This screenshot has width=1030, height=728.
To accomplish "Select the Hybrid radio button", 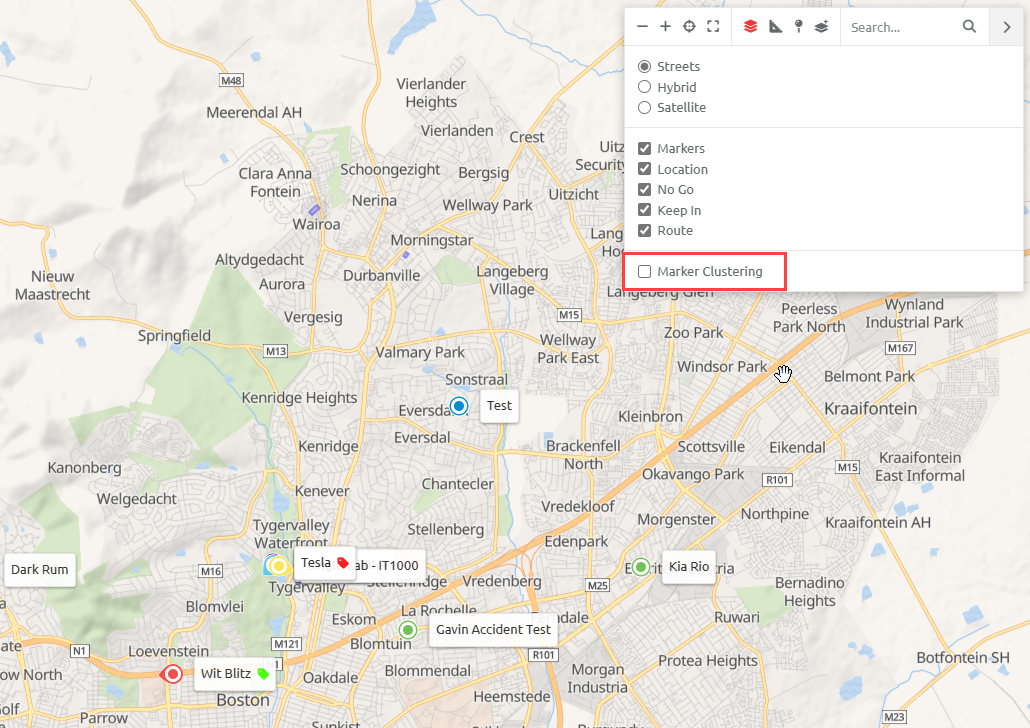I will [644, 87].
